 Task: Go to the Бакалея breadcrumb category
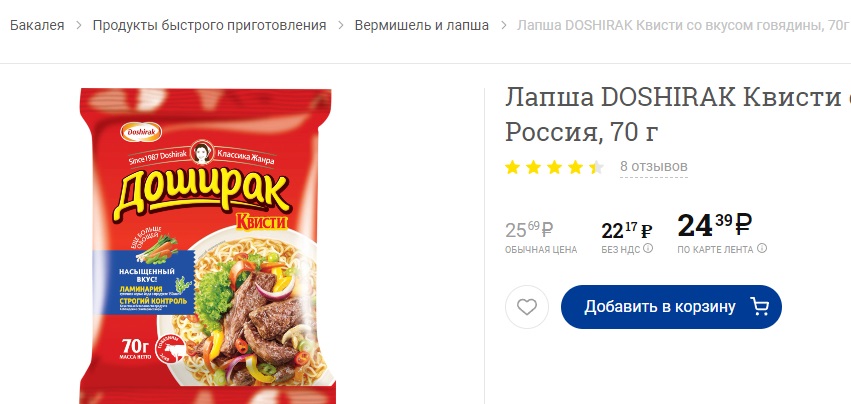click(37, 25)
